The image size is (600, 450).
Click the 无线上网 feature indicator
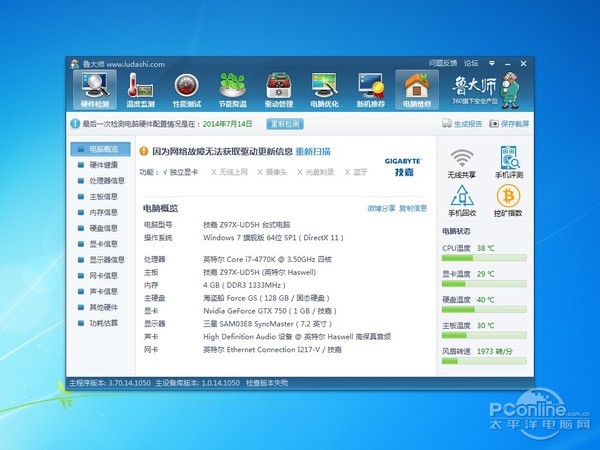[x=230, y=172]
